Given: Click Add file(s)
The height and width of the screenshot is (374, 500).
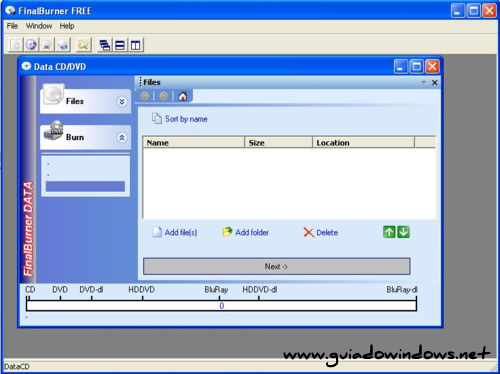Looking at the screenshot, I should coord(175,232).
